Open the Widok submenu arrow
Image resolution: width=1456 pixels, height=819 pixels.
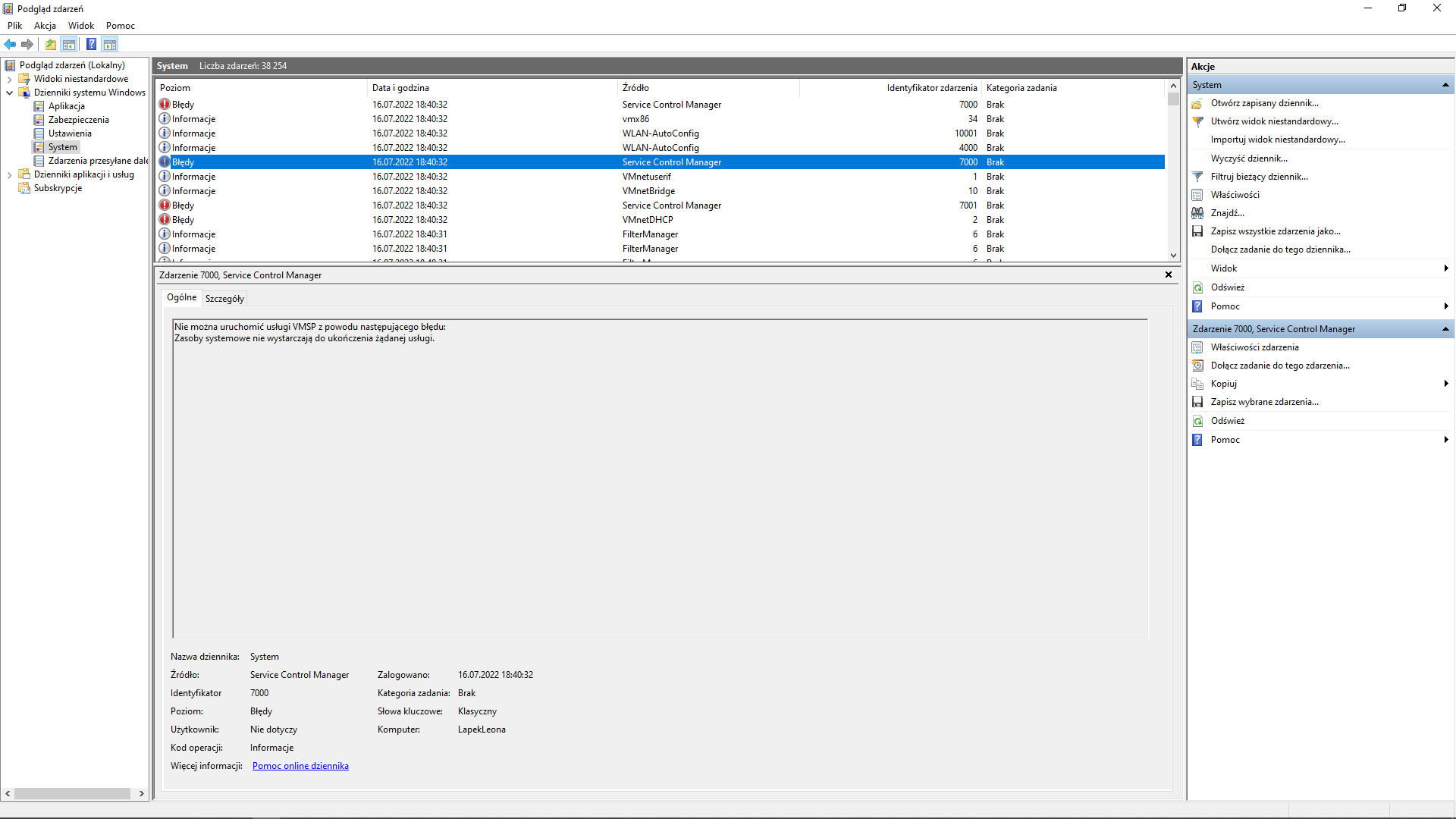(1446, 268)
